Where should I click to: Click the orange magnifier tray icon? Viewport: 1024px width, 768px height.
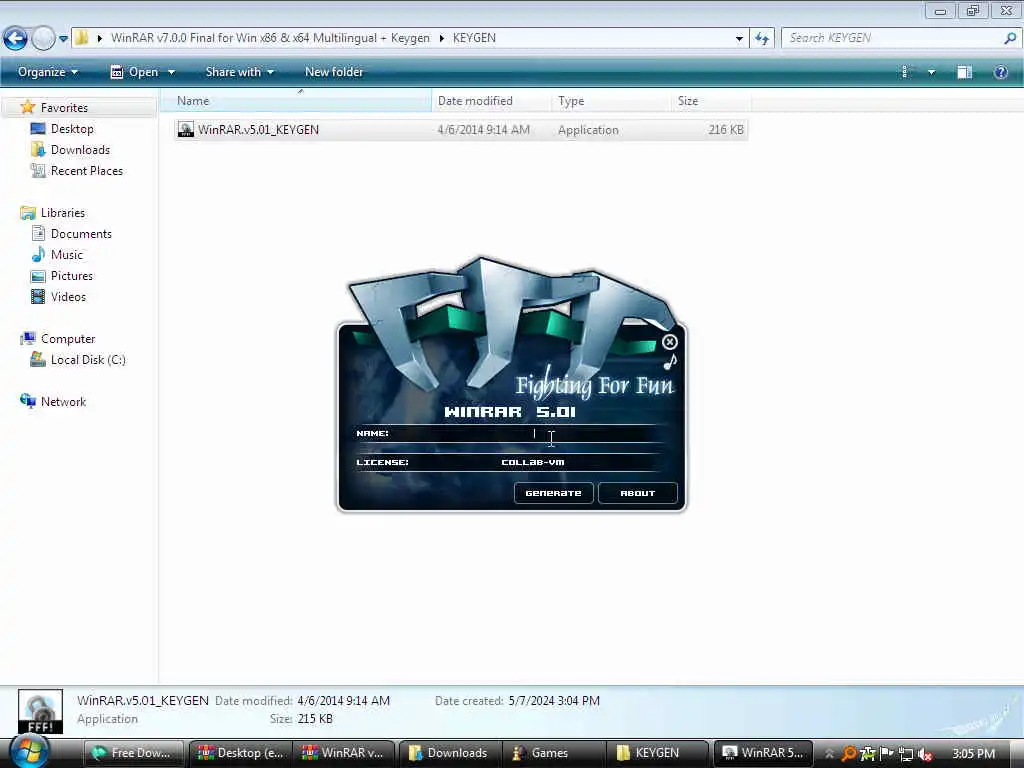coord(849,754)
